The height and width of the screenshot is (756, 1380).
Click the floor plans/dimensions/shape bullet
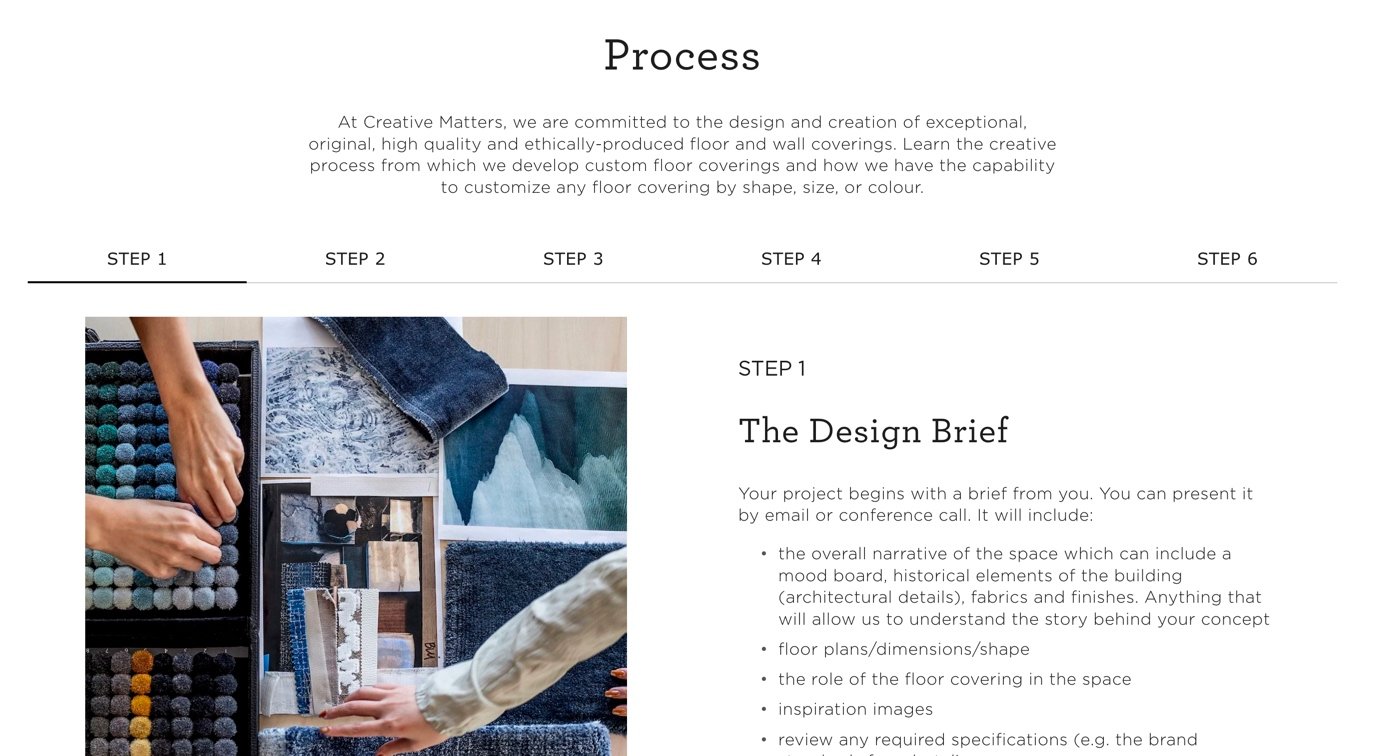(904, 649)
